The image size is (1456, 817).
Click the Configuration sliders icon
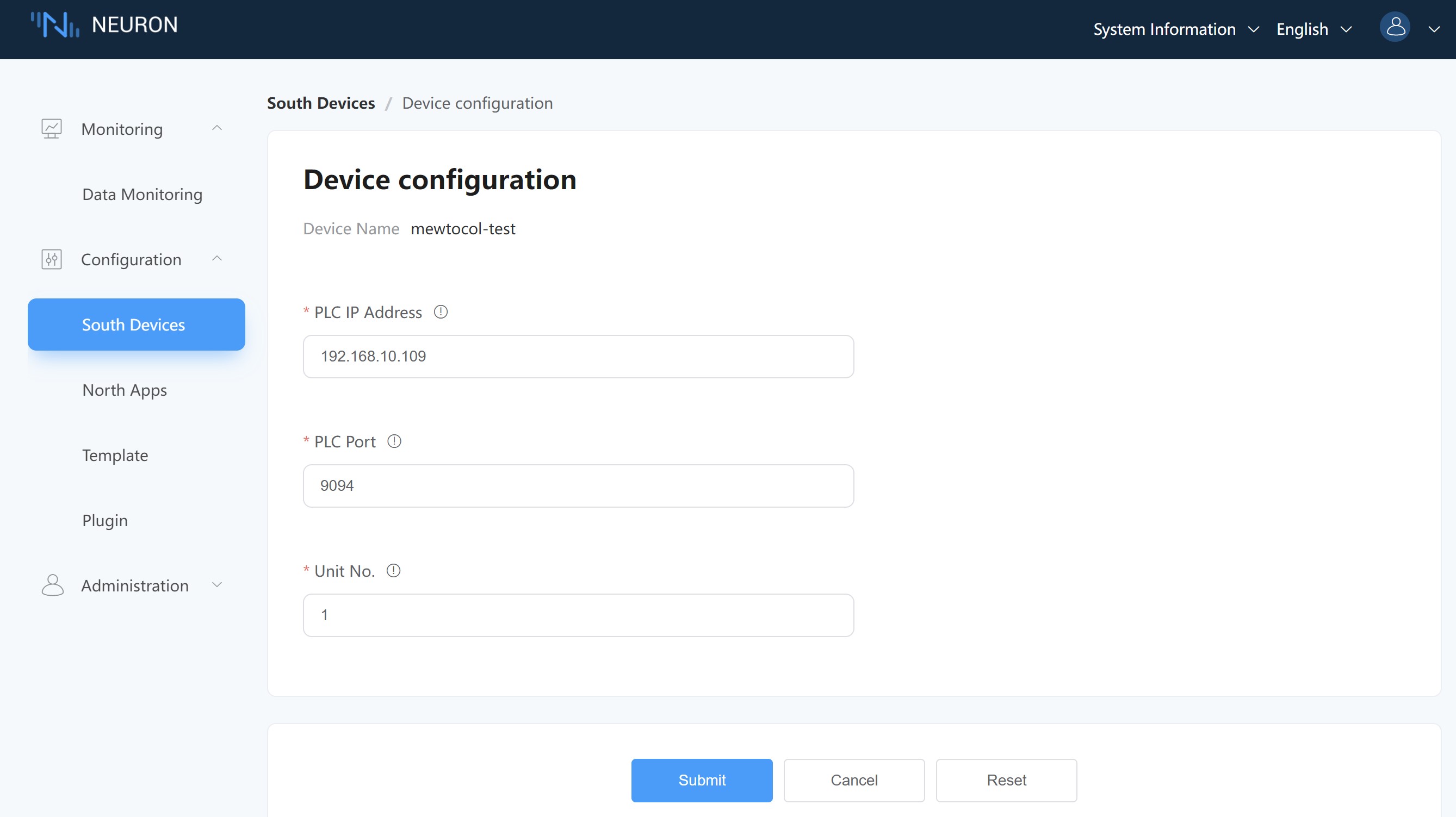52,259
